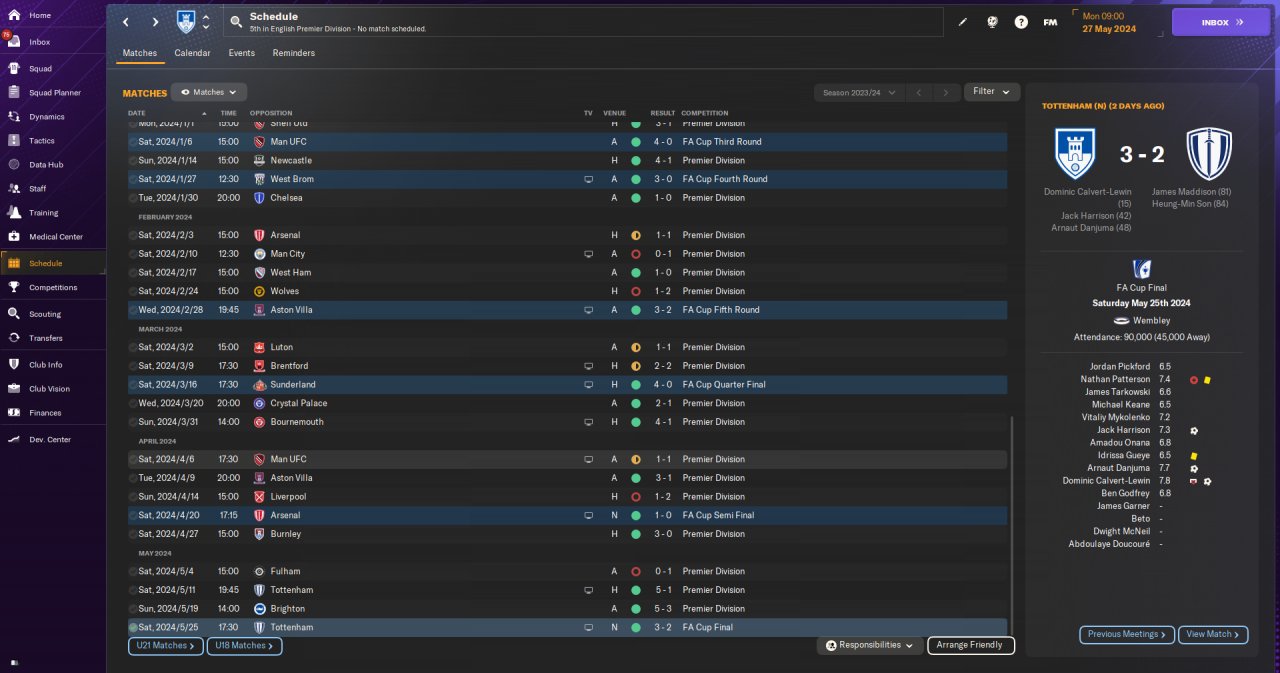Open Squad Planner in sidebar
Image resolution: width=1280 pixels, height=673 pixels.
click(x=55, y=93)
